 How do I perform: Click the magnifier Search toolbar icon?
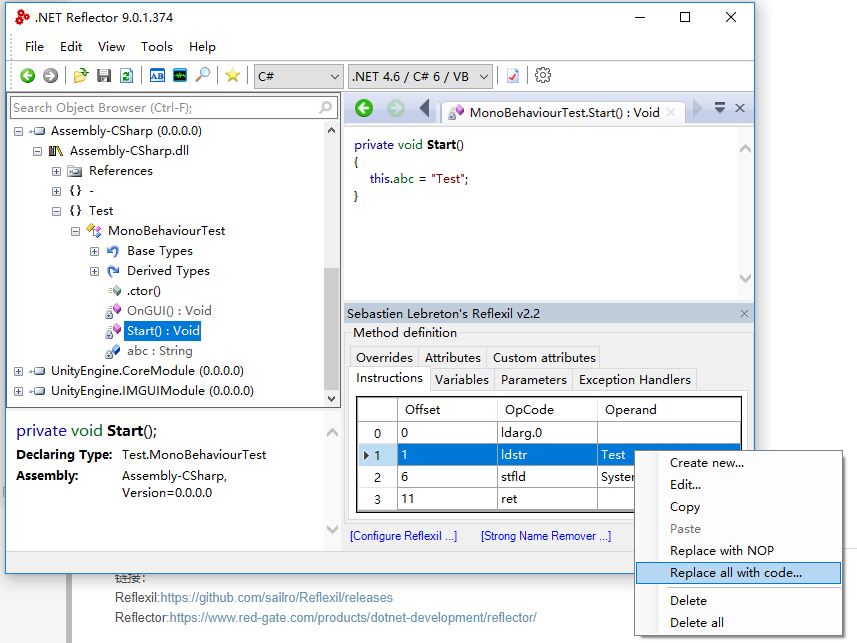[203, 75]
